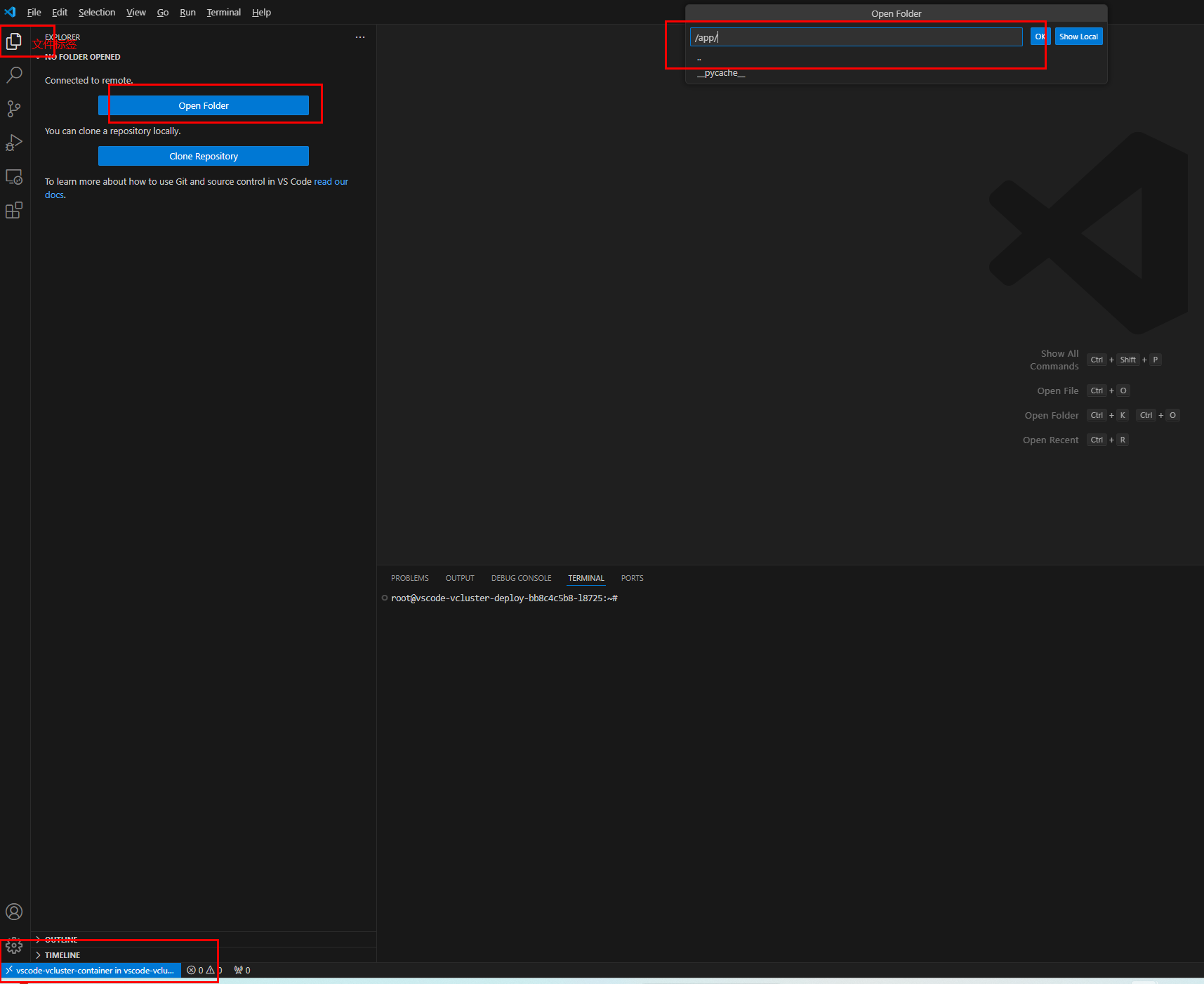Open the Source Control view icon
The width and height of the screenshot is (1204, 984).
(14, 109)
